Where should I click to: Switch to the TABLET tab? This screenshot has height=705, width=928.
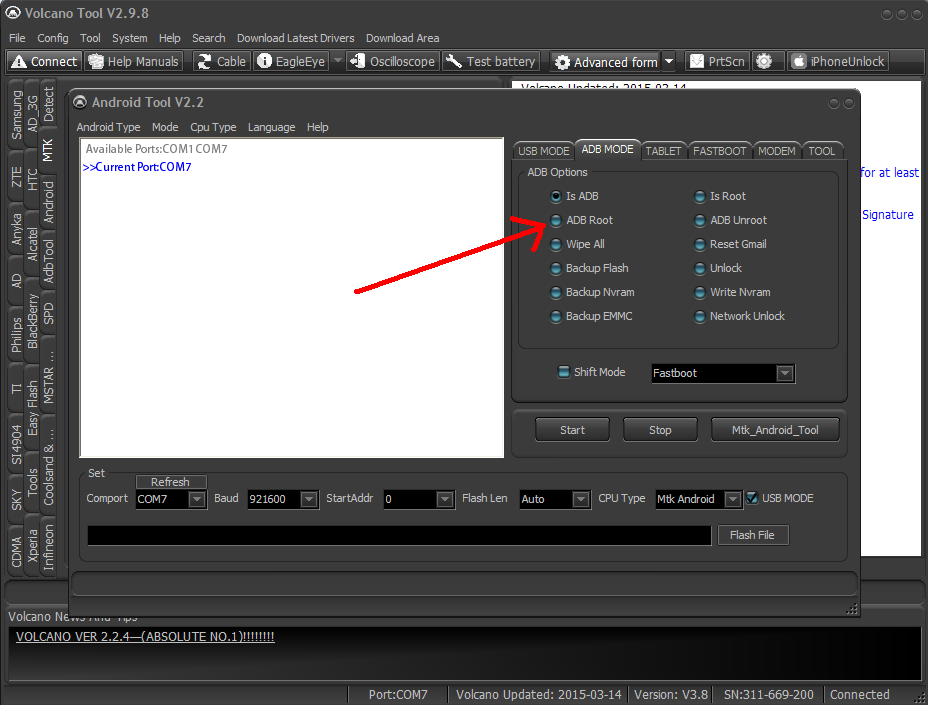pos(663,151)
